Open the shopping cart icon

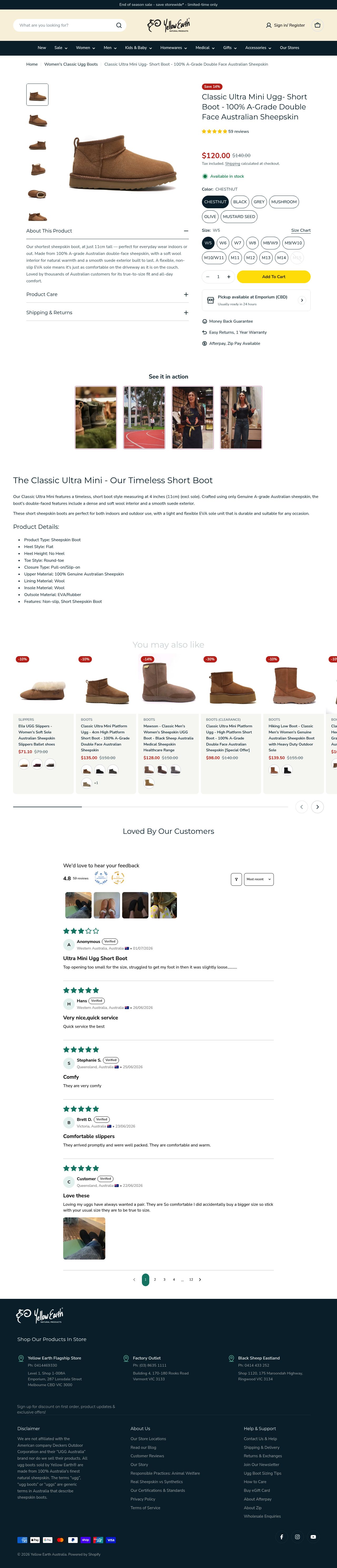[x=317, y=26]
